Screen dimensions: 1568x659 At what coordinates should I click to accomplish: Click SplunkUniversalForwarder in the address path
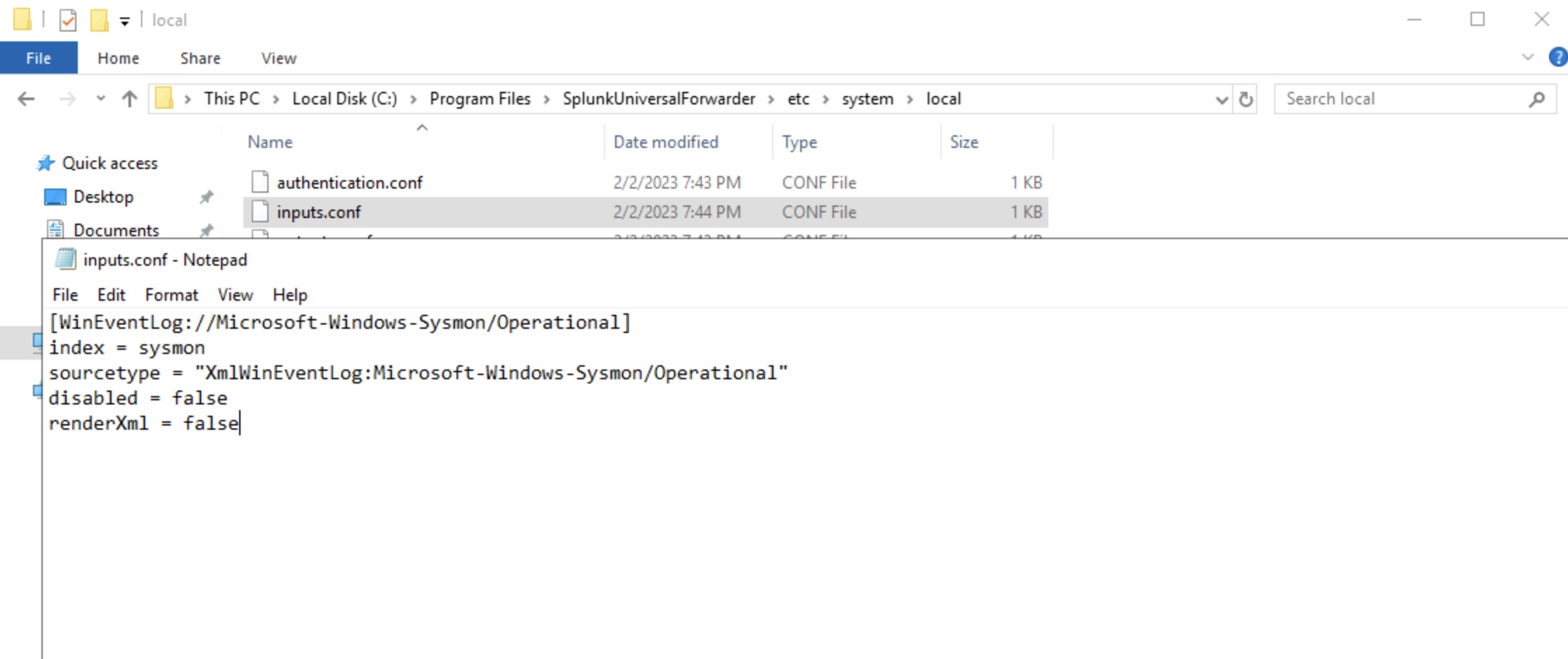(x=658, y=99)
